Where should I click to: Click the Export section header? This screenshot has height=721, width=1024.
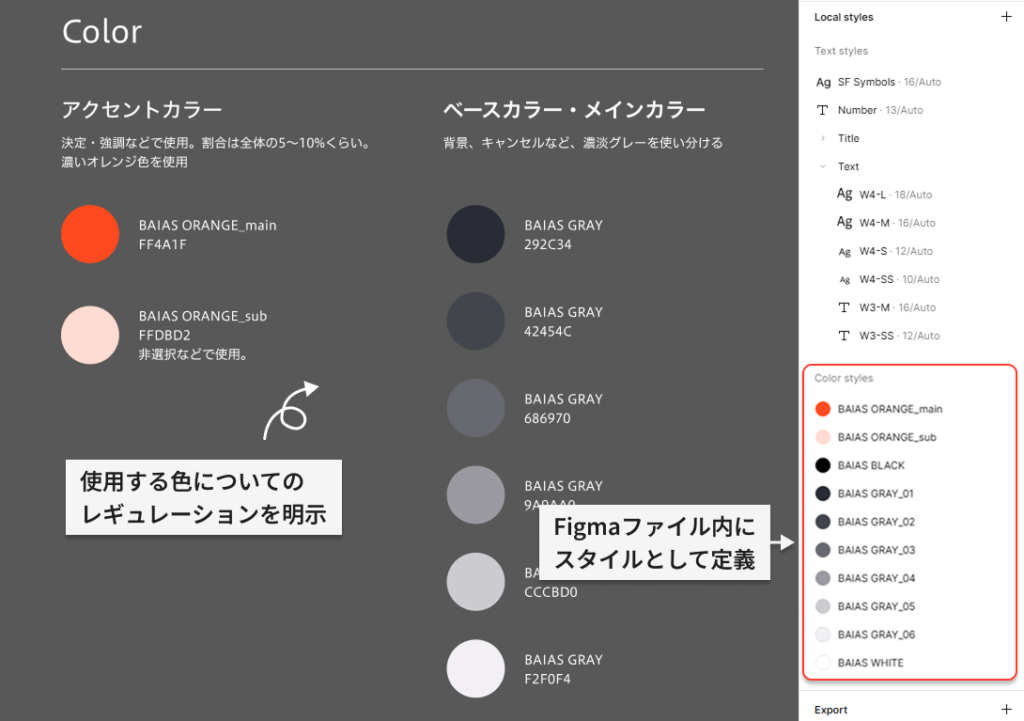[831, 710]
